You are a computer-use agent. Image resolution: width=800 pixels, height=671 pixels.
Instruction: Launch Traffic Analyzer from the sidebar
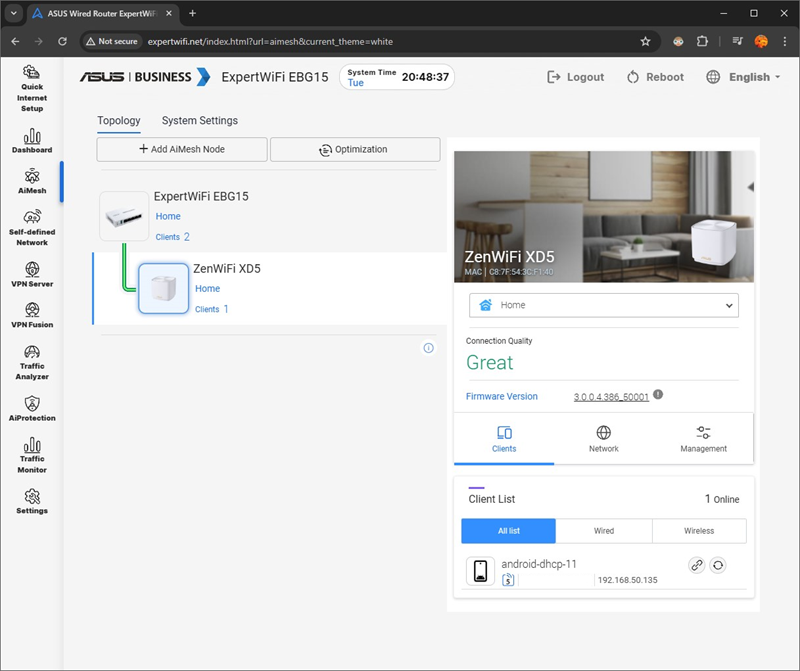click(32, 362)
